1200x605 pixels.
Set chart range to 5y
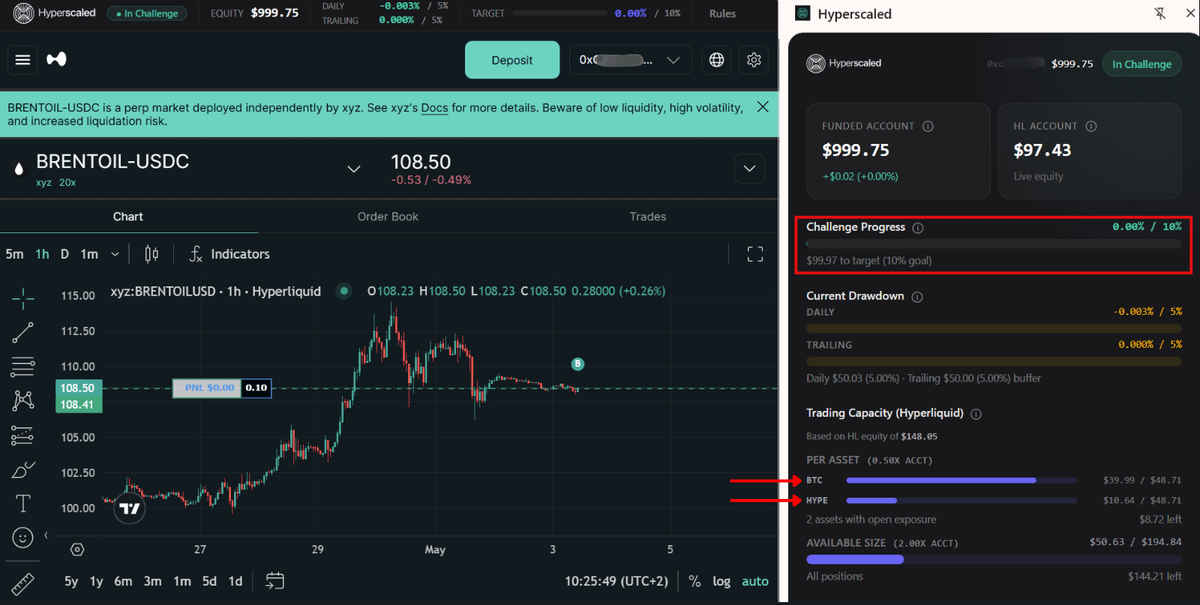coord(71,581)
